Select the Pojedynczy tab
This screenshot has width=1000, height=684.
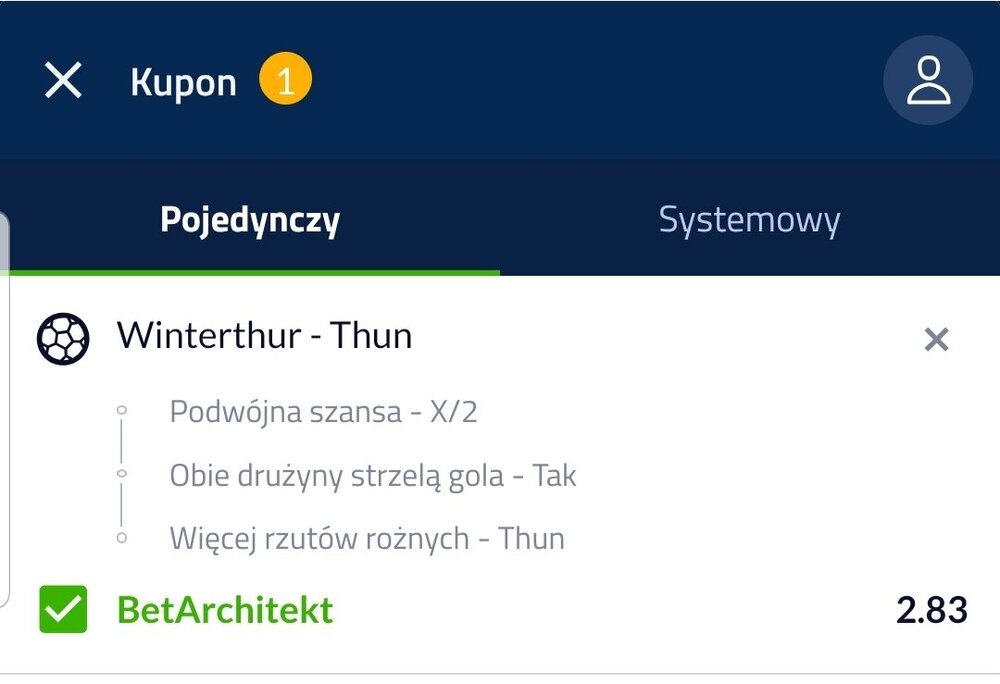pyautogui.click(x=250, y=219)
